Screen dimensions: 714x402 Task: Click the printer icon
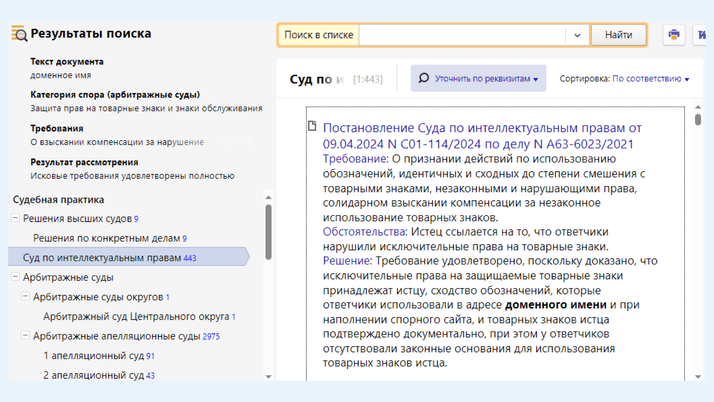tap(674, 35)
